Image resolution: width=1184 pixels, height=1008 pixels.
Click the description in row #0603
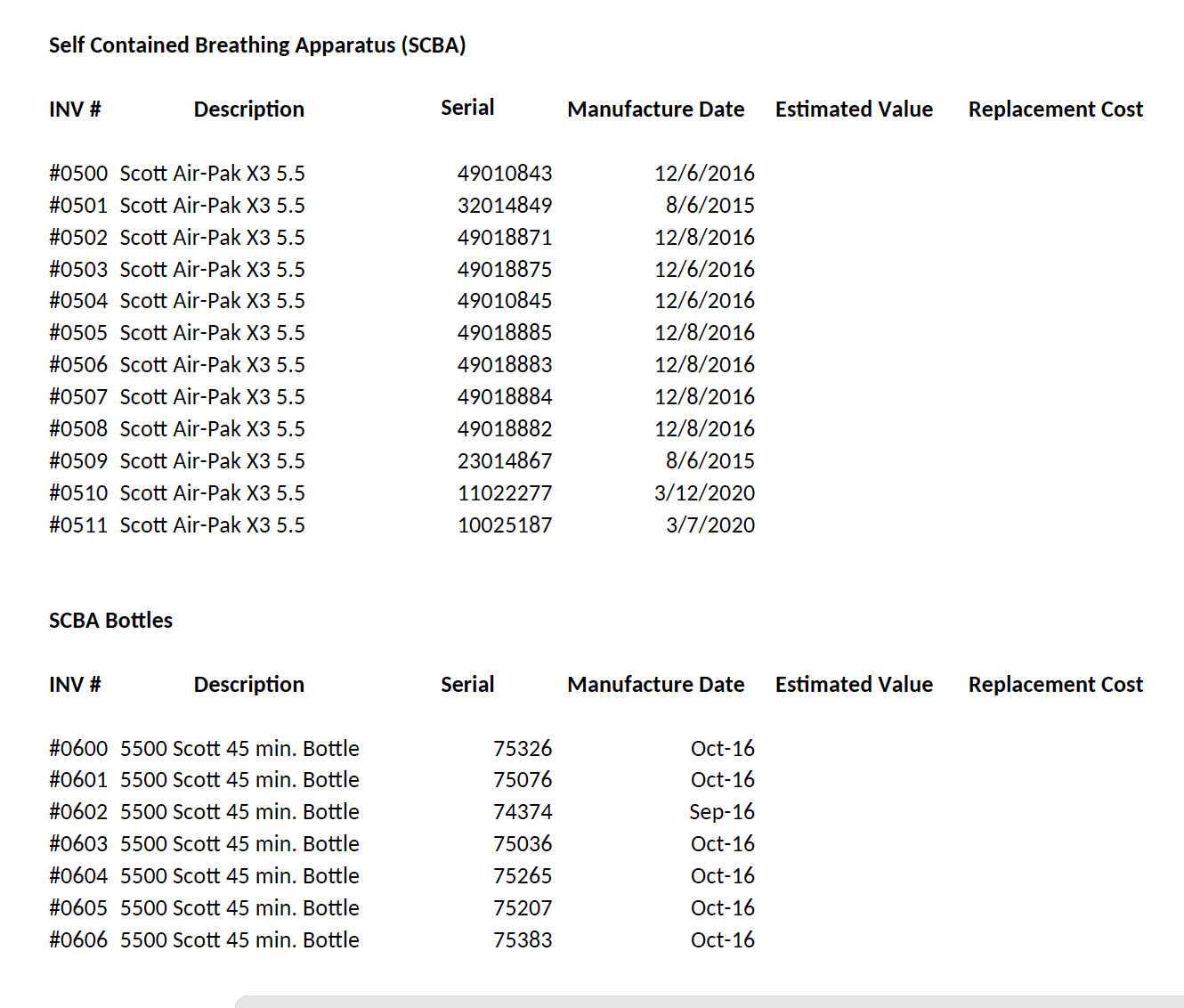coord(239,844)
